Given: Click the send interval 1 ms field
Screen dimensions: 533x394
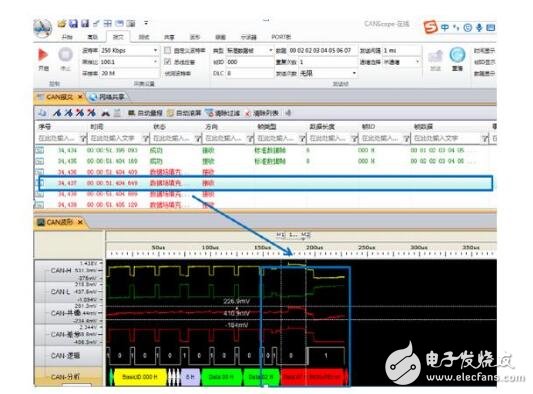Looking at the screenshot, I should (402, 50).
